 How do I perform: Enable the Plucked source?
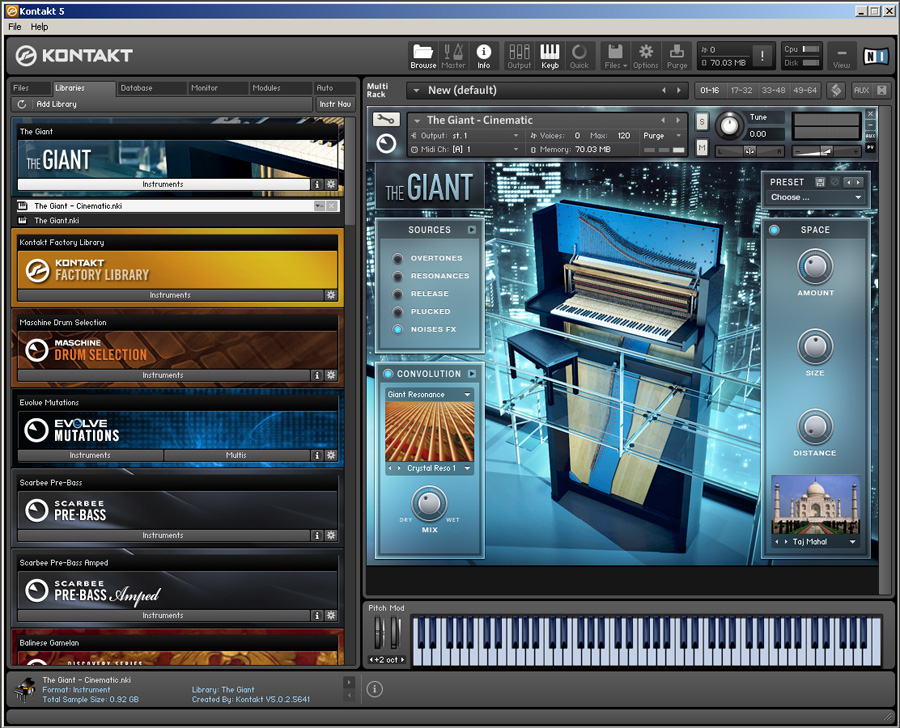397,312
